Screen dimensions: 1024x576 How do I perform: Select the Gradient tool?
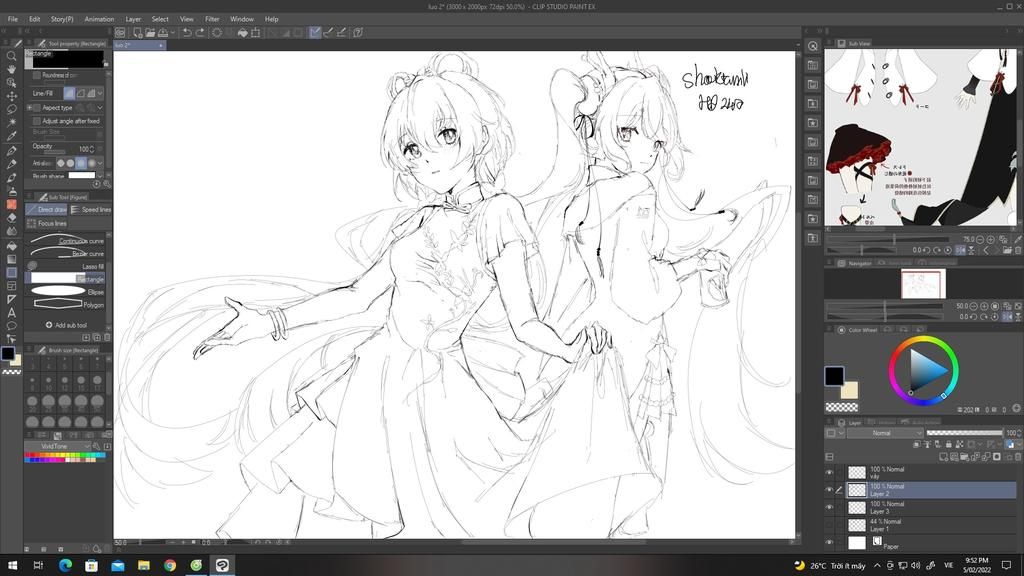[x=11, y=259]
